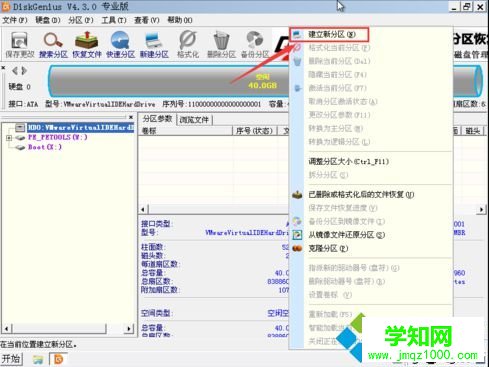The image size is (489, 367).
Task: Open the 查看(V) menu
Action: tap(147, 20)
